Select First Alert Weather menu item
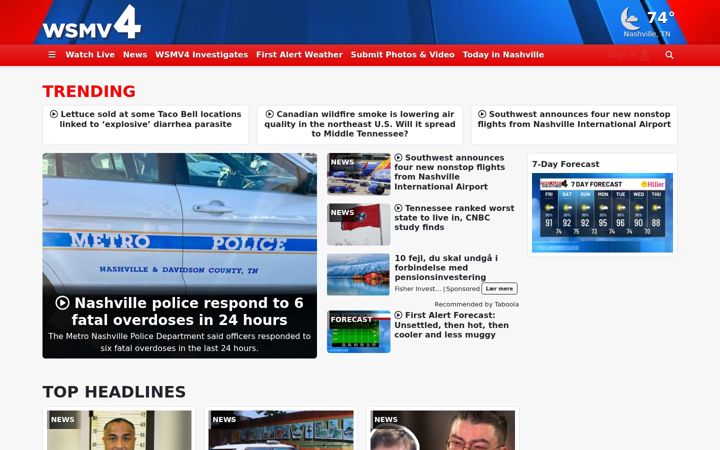Screen dimensions: 720x450 pos(299,55)
